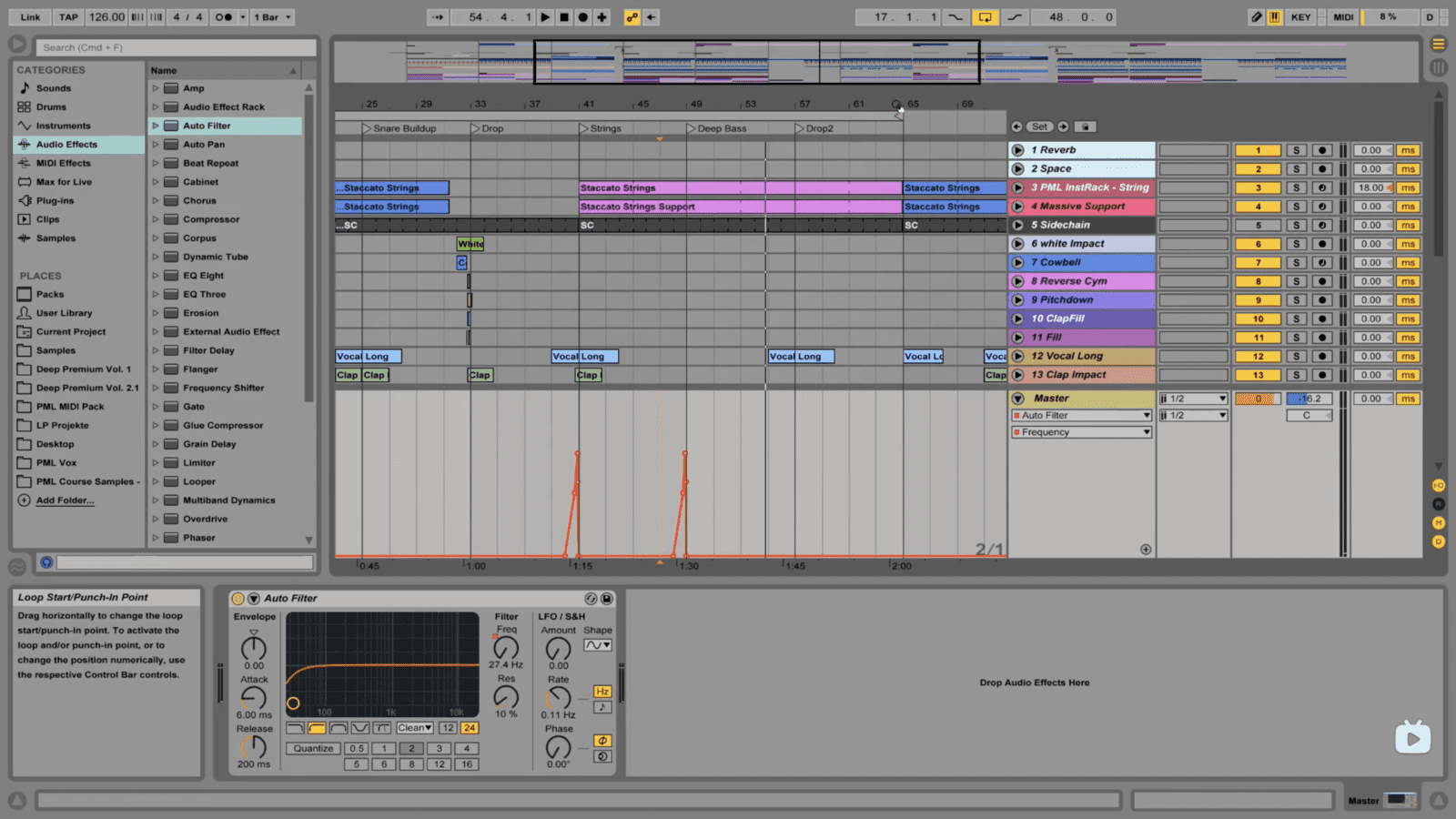Enable the Follow playback arrow button

(439, 17)
